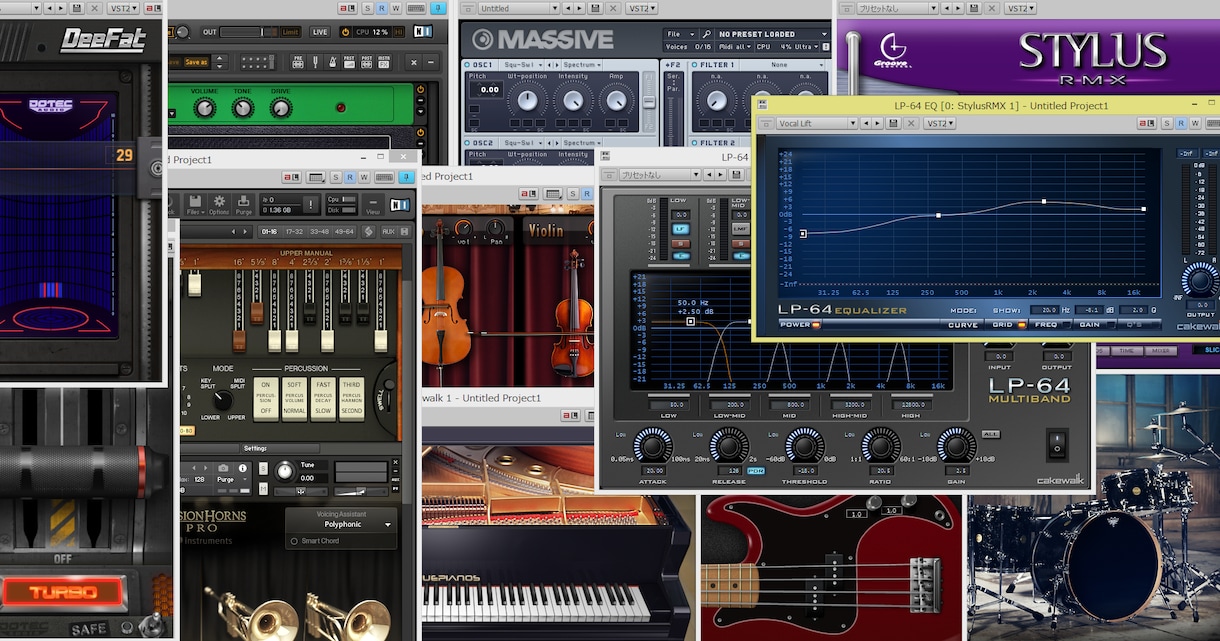
Task: Flip the THIRD/SECOND percussion harmonic switch
Action: point(352,399)
